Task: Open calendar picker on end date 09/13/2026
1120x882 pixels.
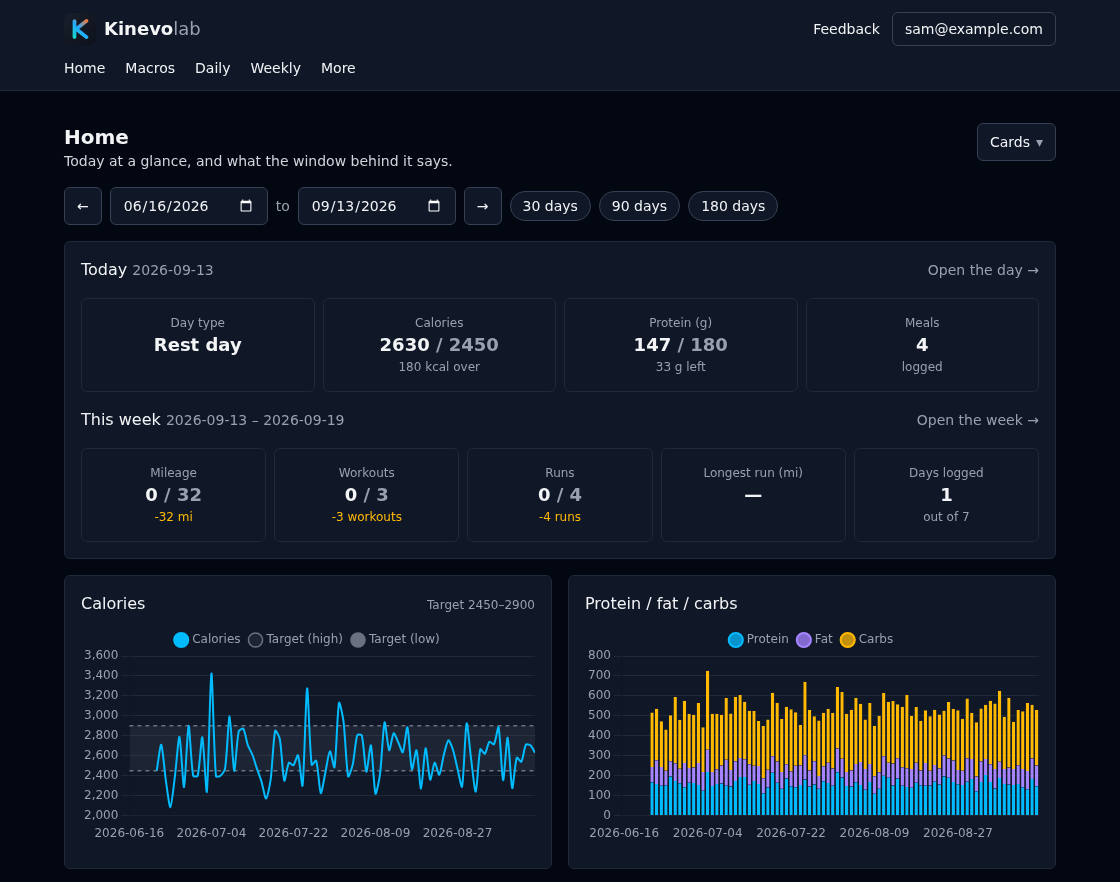Action: click(x=434, y=206)
